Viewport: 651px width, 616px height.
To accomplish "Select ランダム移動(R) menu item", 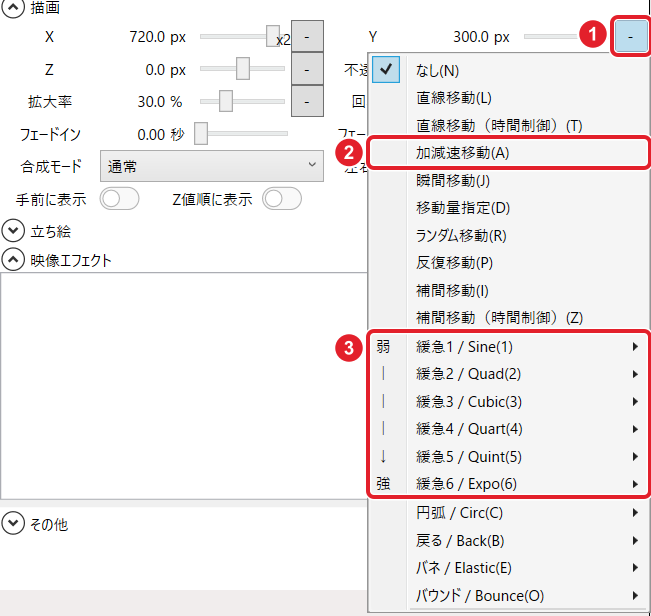I will [x=509, y=235].
